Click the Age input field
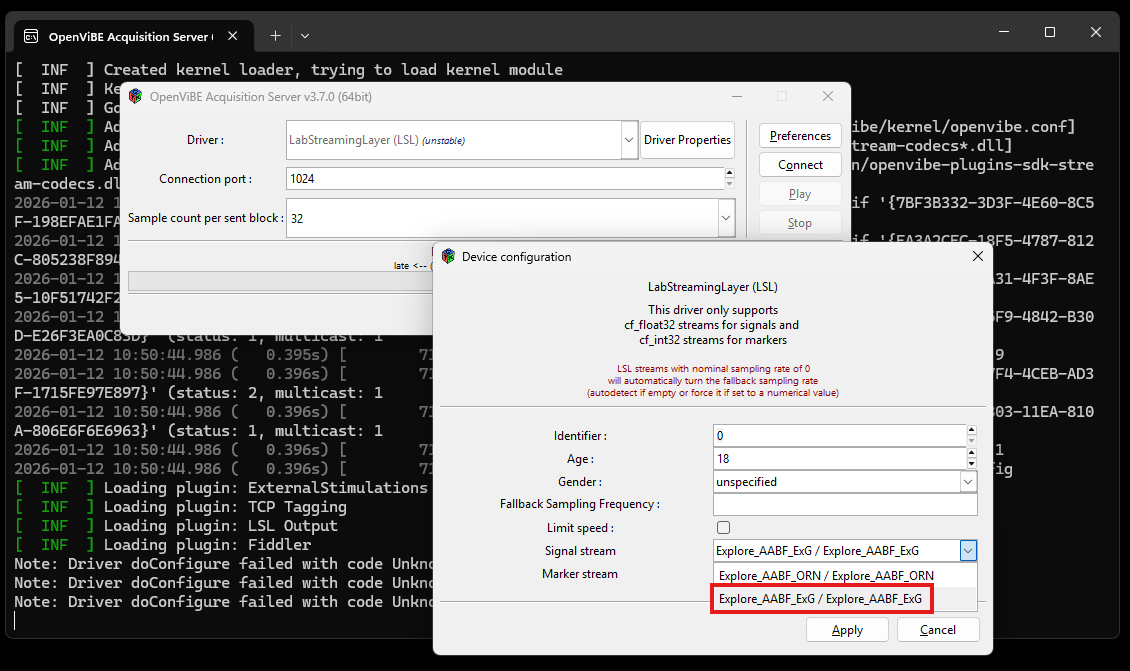The width and height of the screenshot is (1130, 671). (839, 459)
